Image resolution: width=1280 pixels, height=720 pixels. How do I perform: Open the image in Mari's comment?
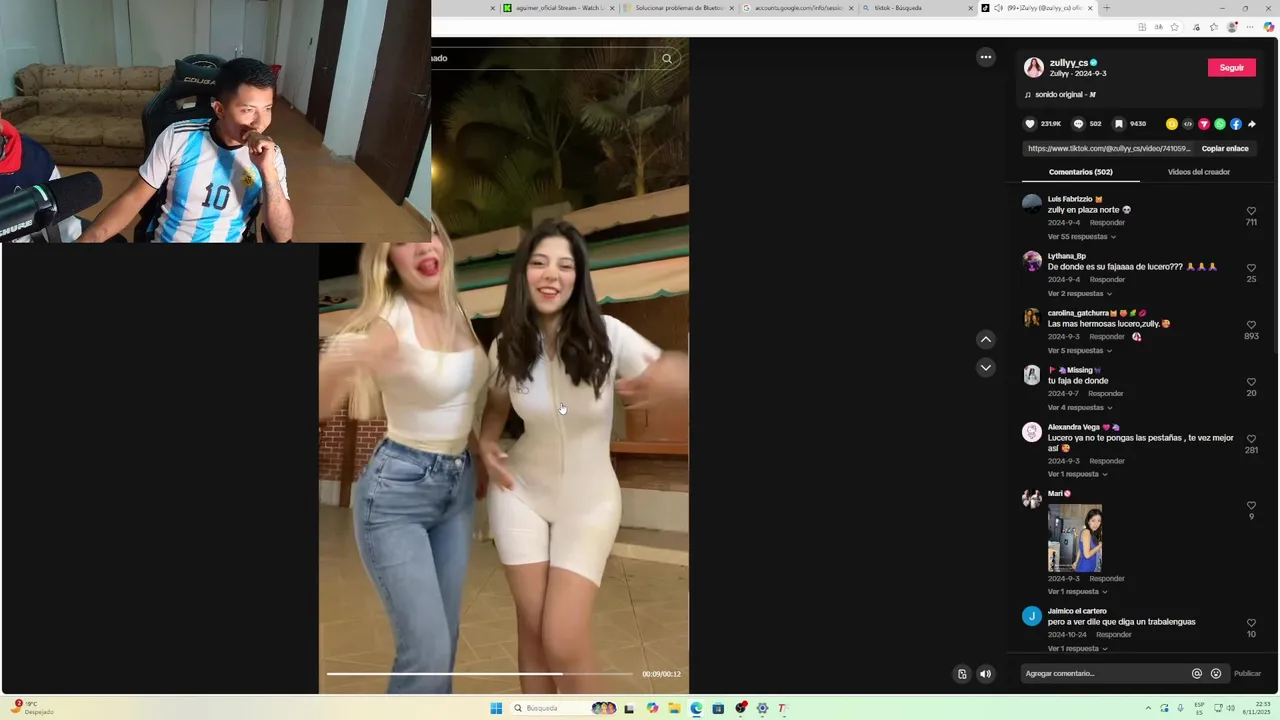(x=1075, y=538)
